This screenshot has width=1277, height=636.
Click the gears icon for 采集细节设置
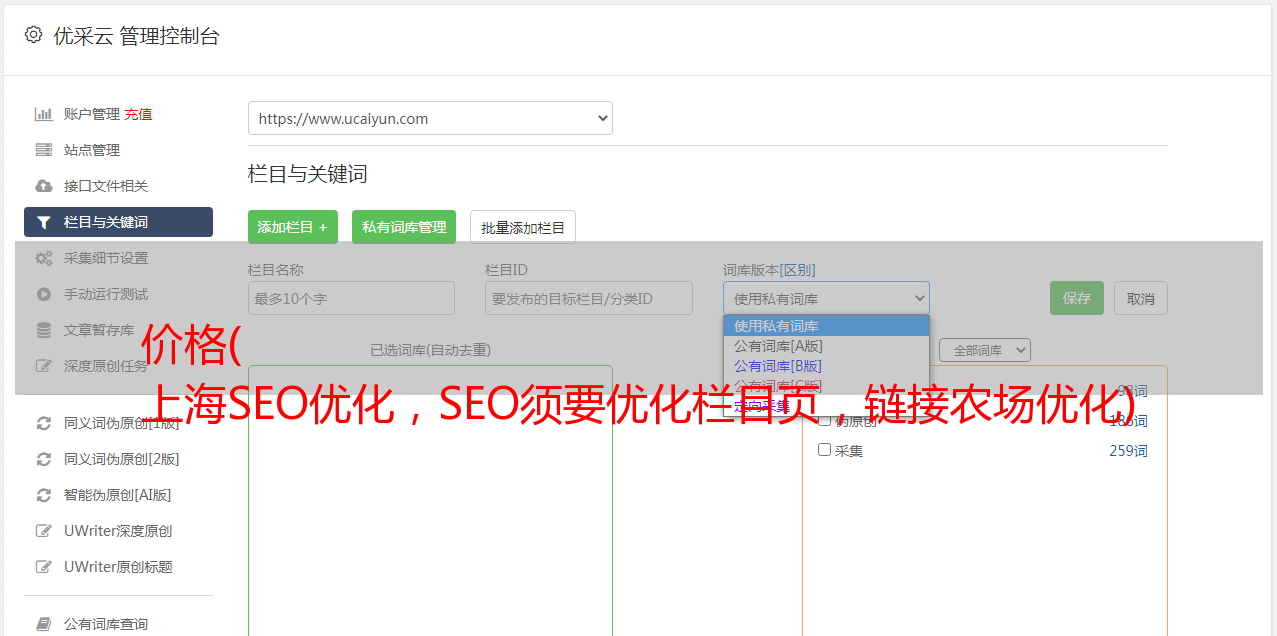(x=44, y=258)
